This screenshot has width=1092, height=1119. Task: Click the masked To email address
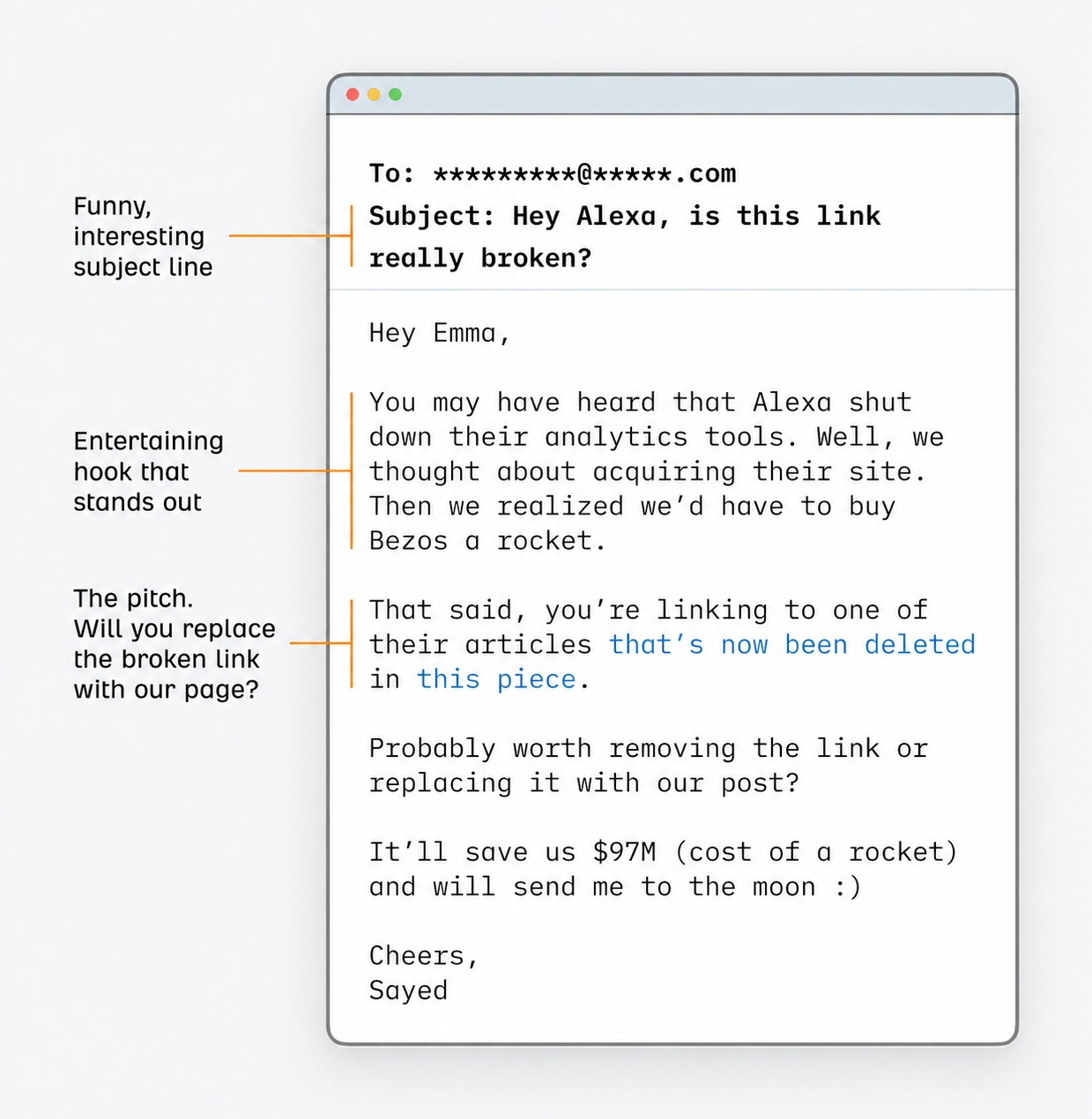(585, 174)
